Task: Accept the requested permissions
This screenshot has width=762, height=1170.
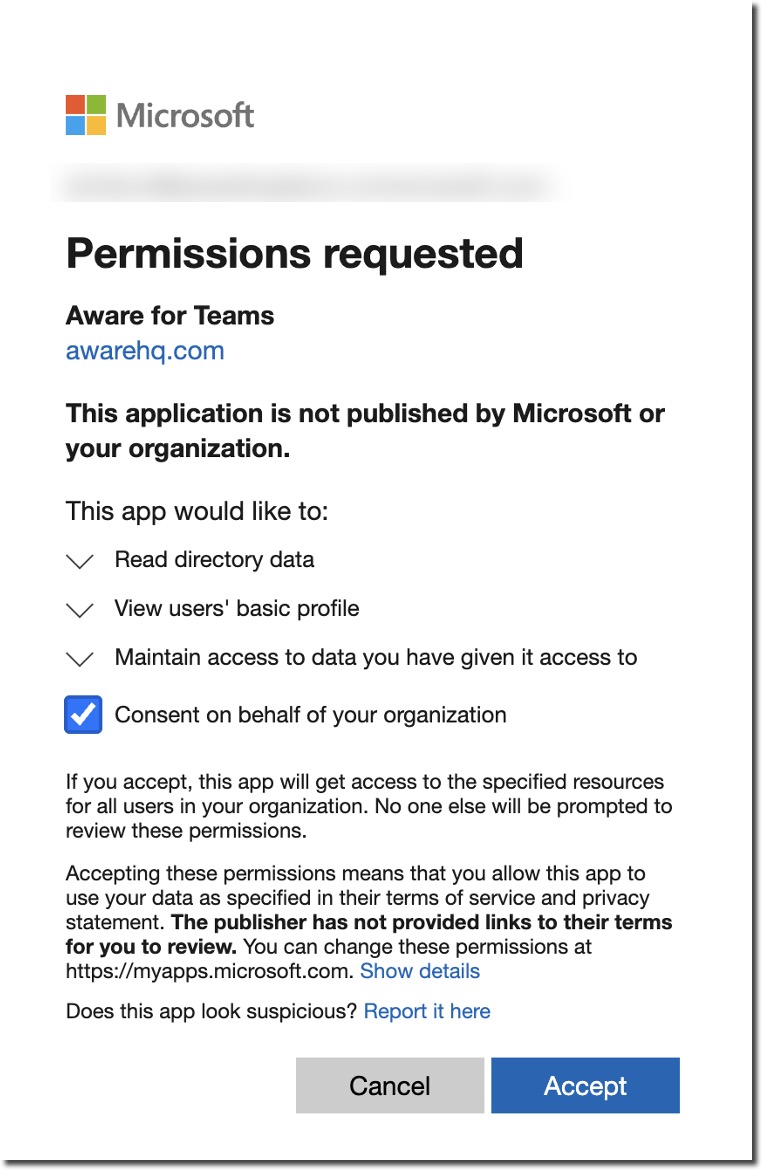Action: click(x=585, y=1085)
